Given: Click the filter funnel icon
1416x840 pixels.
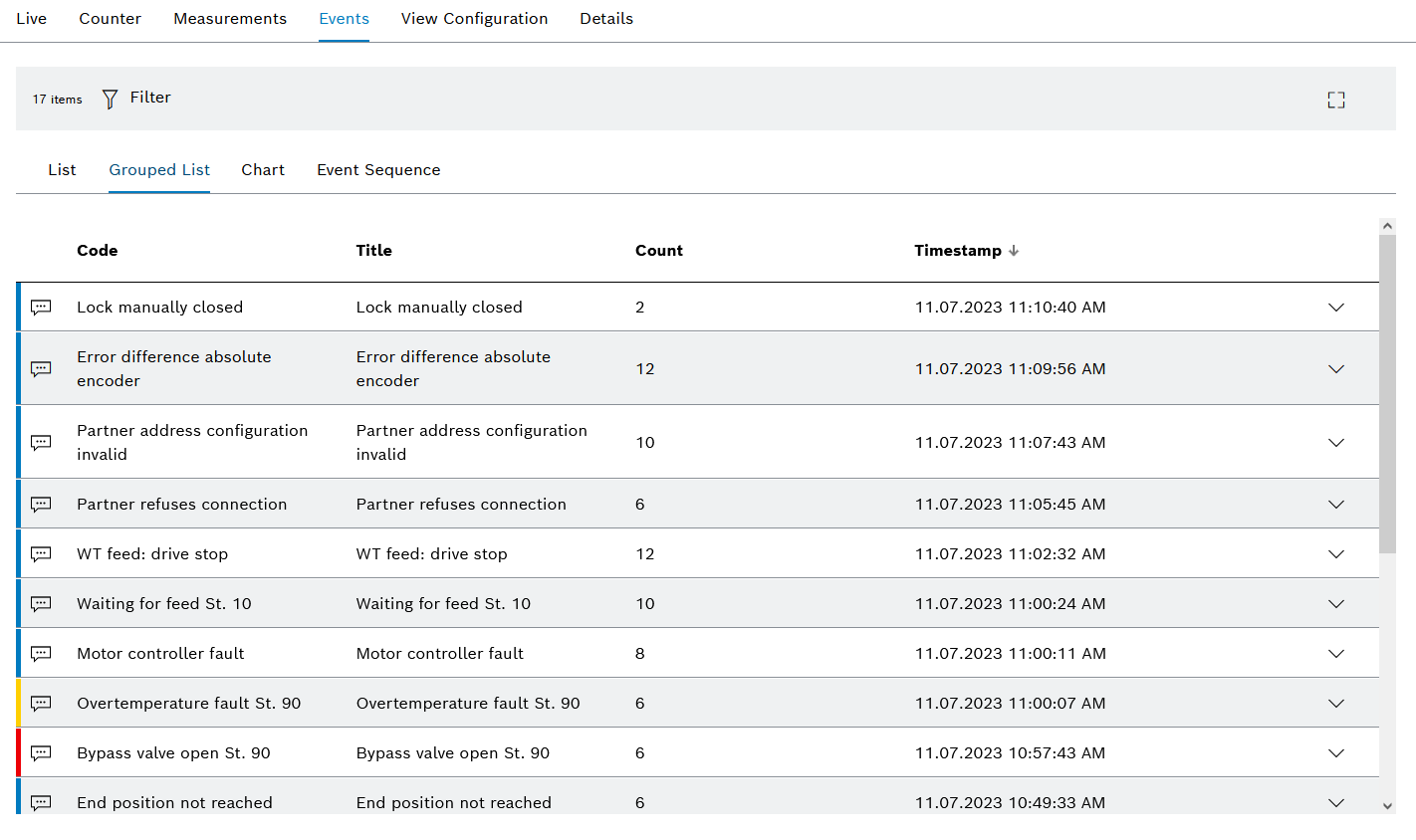Looking at the screenshot, I should [110, 99].
